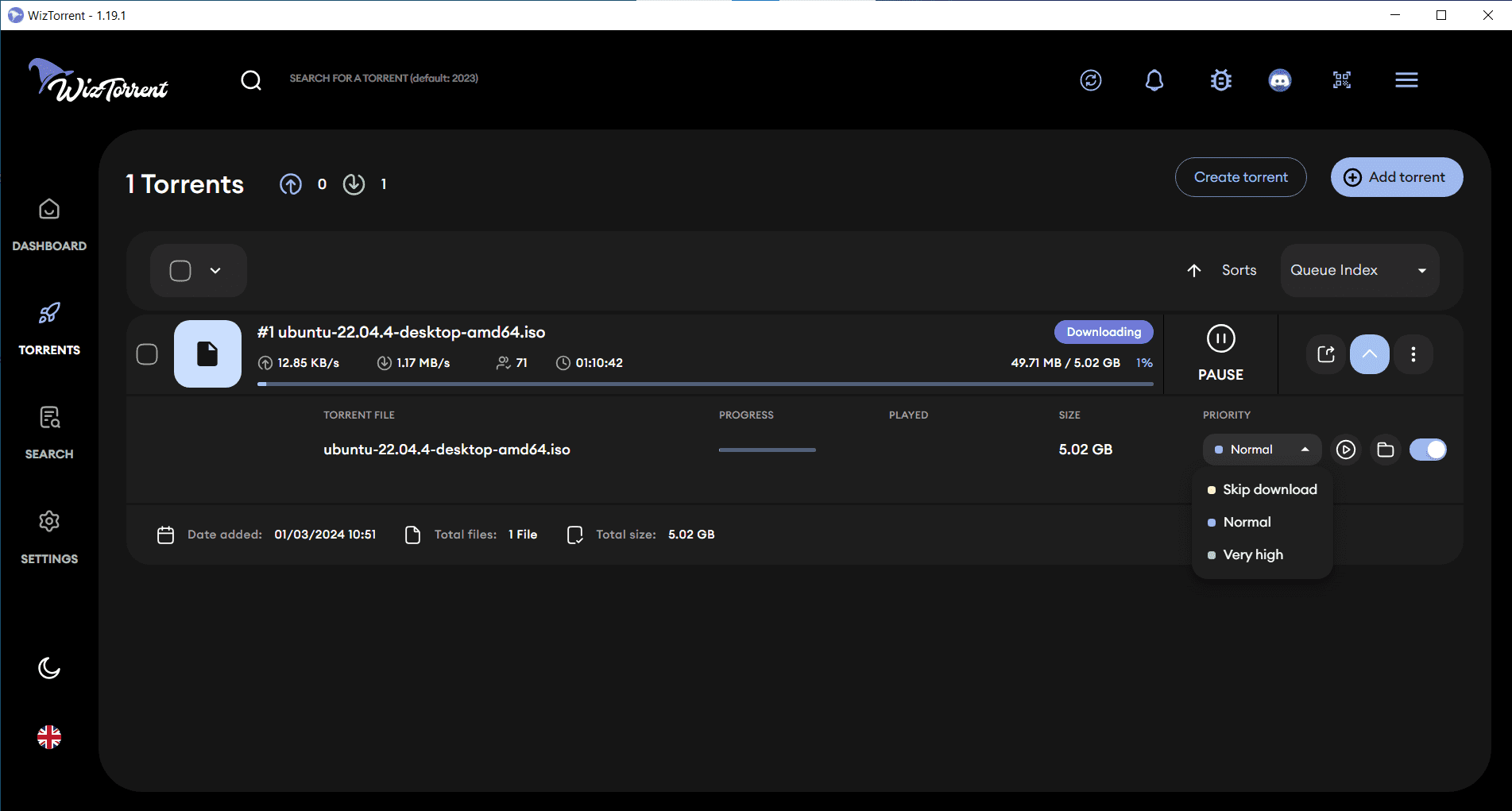Image resolution: width=1512 pixels, height=811 pixels.
Task: Click the torrent title #1 ubuntu-22.04.4-desktop-amd64.iso
Action: coord(401,332)
